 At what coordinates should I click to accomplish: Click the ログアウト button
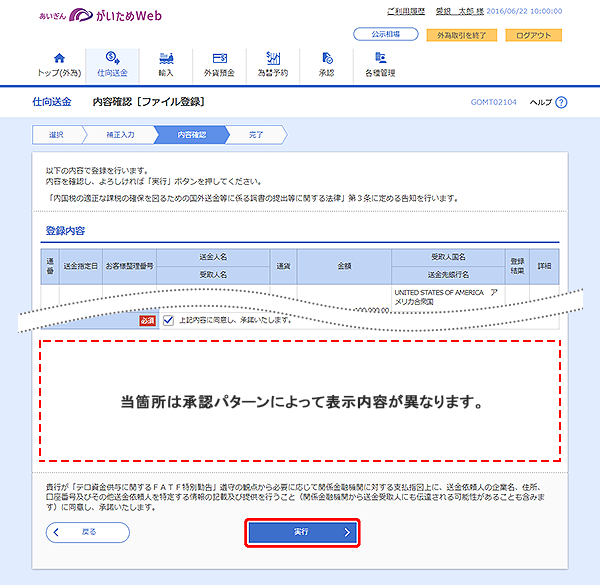point(533,35)
